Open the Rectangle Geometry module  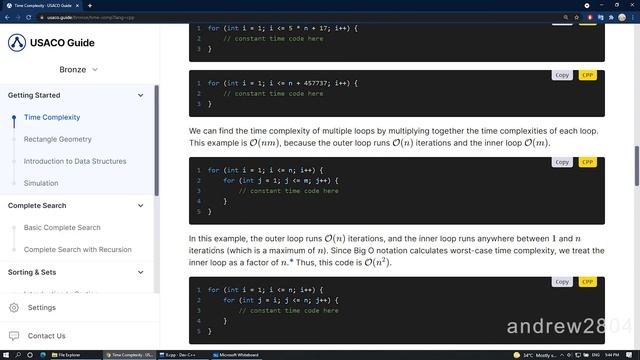pos(58,139)
